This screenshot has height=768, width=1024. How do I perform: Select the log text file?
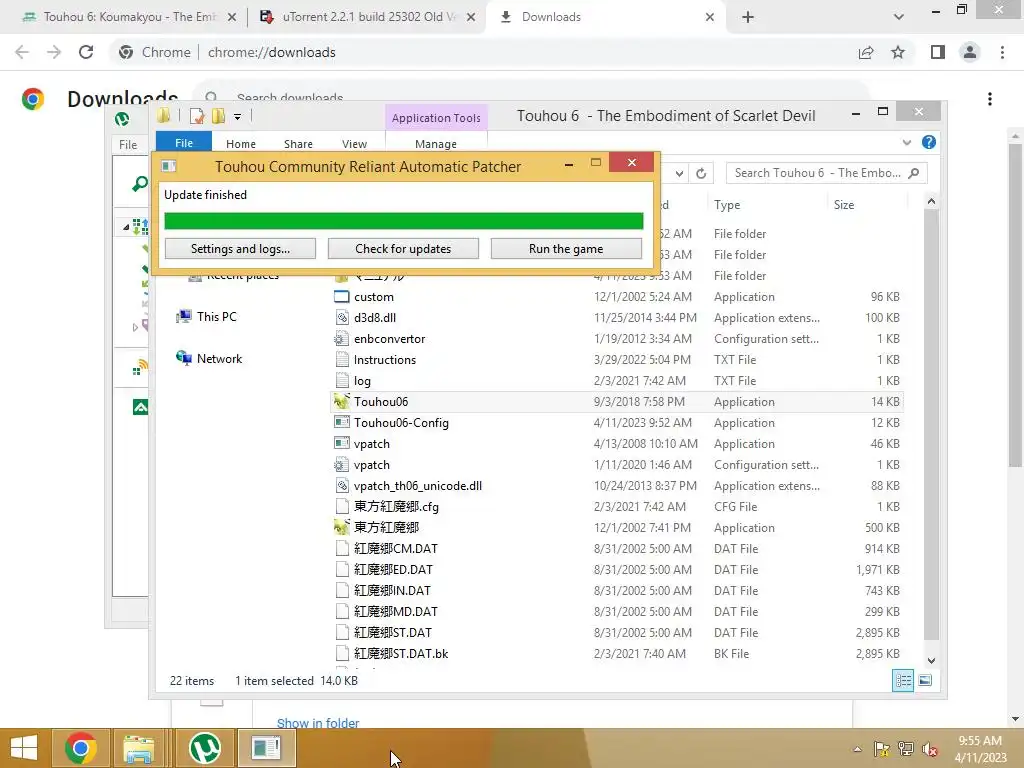[362, 381]
